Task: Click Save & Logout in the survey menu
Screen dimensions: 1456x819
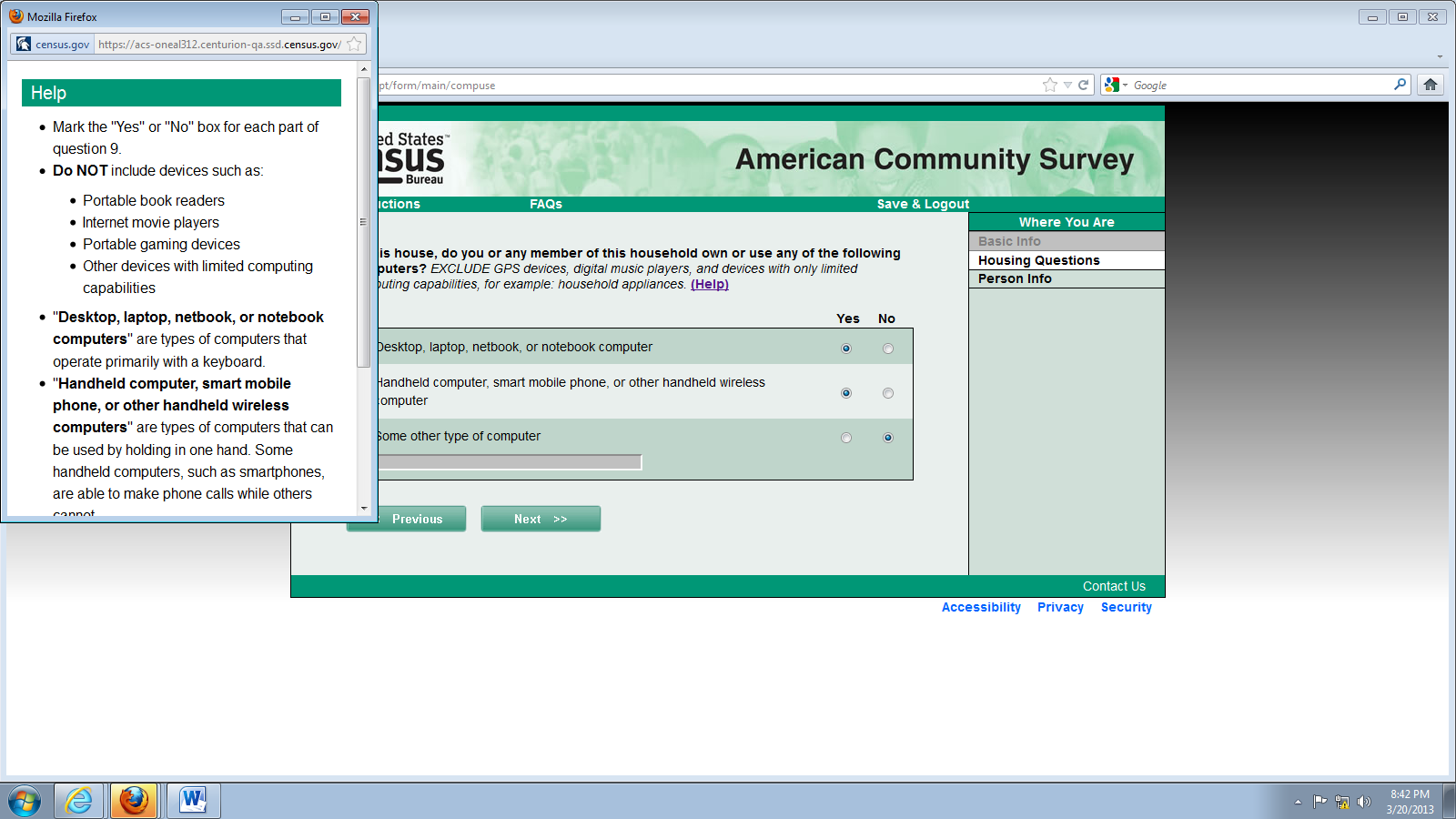Action: pyautogui.click(x=923, y=204)
